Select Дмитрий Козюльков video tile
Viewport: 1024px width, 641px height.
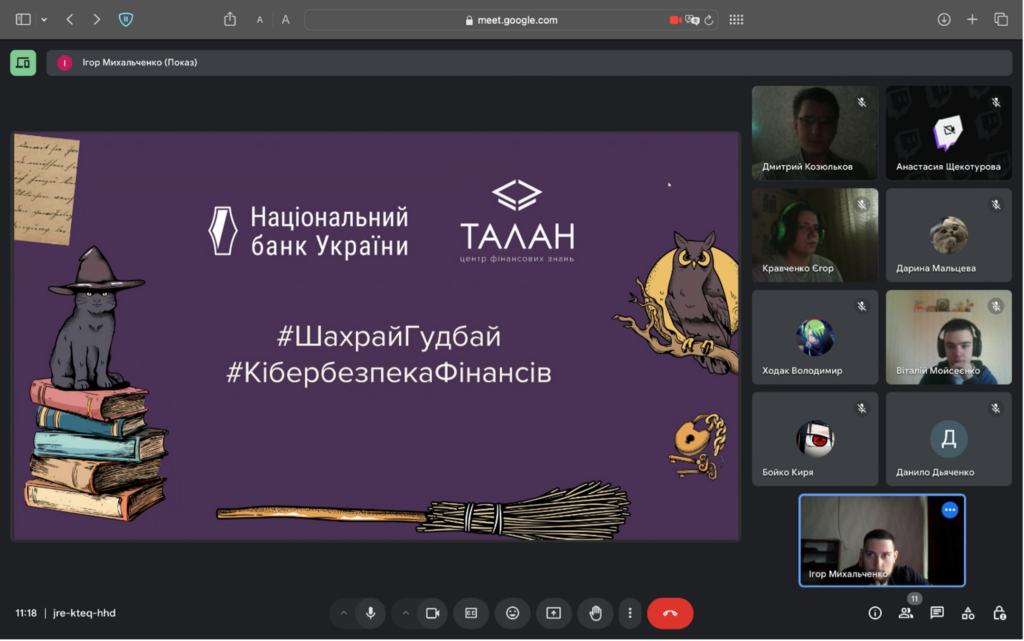pos(815,133)
